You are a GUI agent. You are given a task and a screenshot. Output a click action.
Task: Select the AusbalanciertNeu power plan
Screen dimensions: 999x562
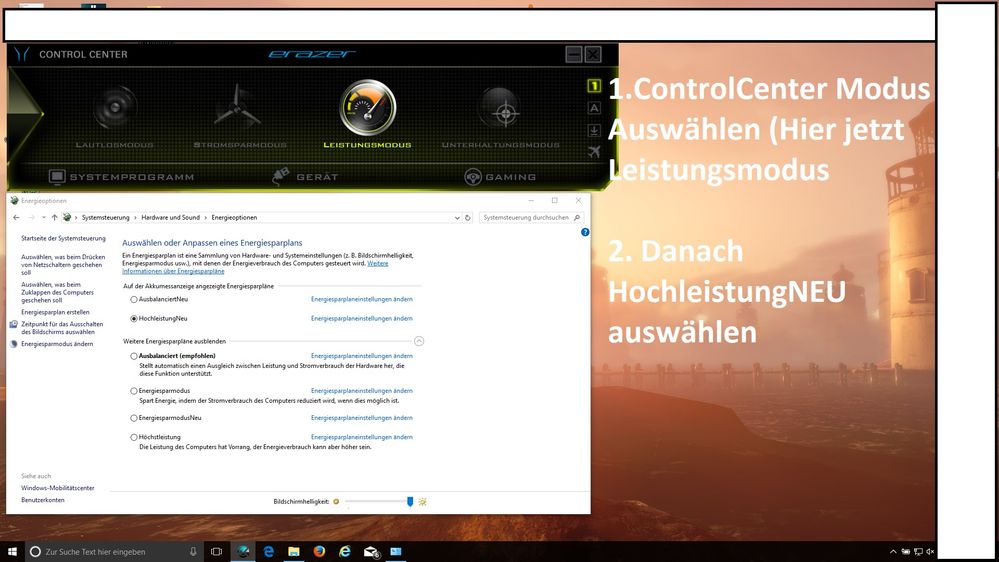coord(134,299)
